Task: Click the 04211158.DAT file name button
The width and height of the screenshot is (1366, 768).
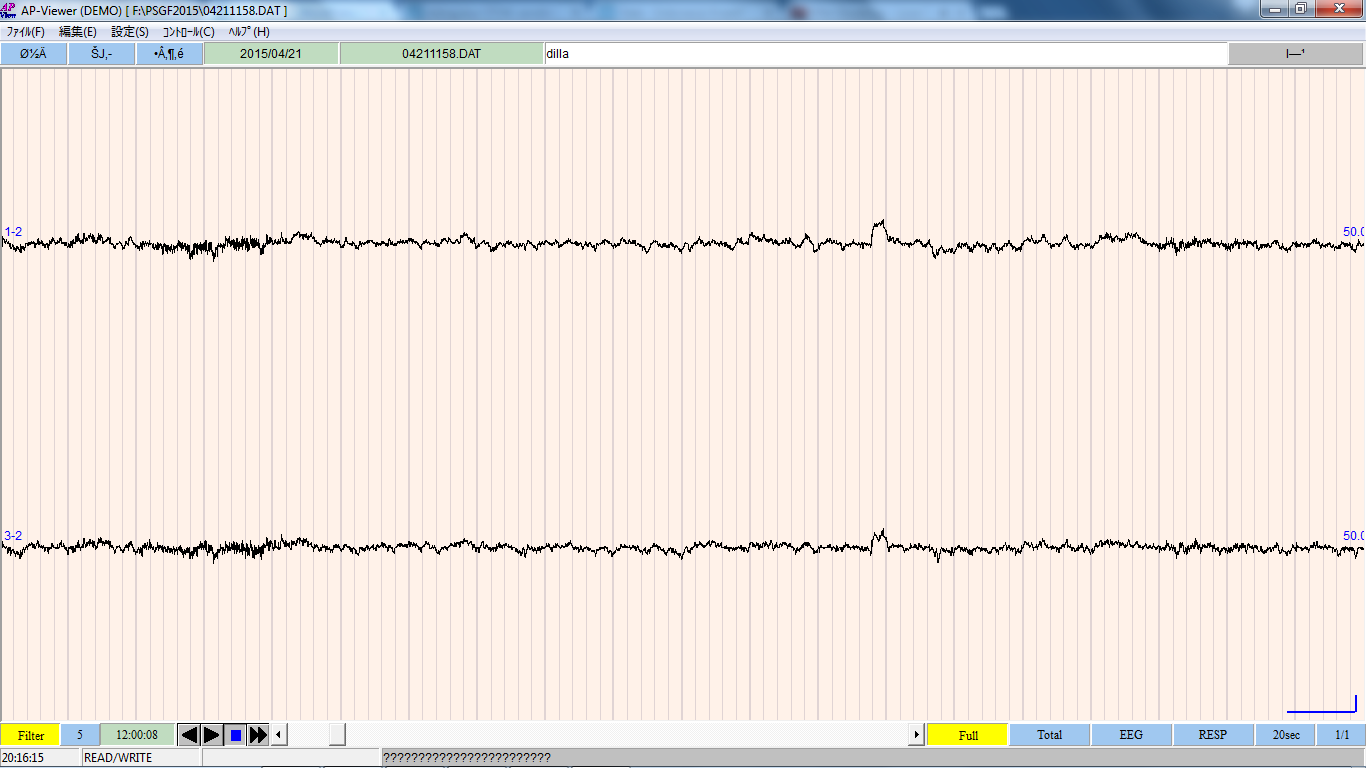Action: coord(441,54)
